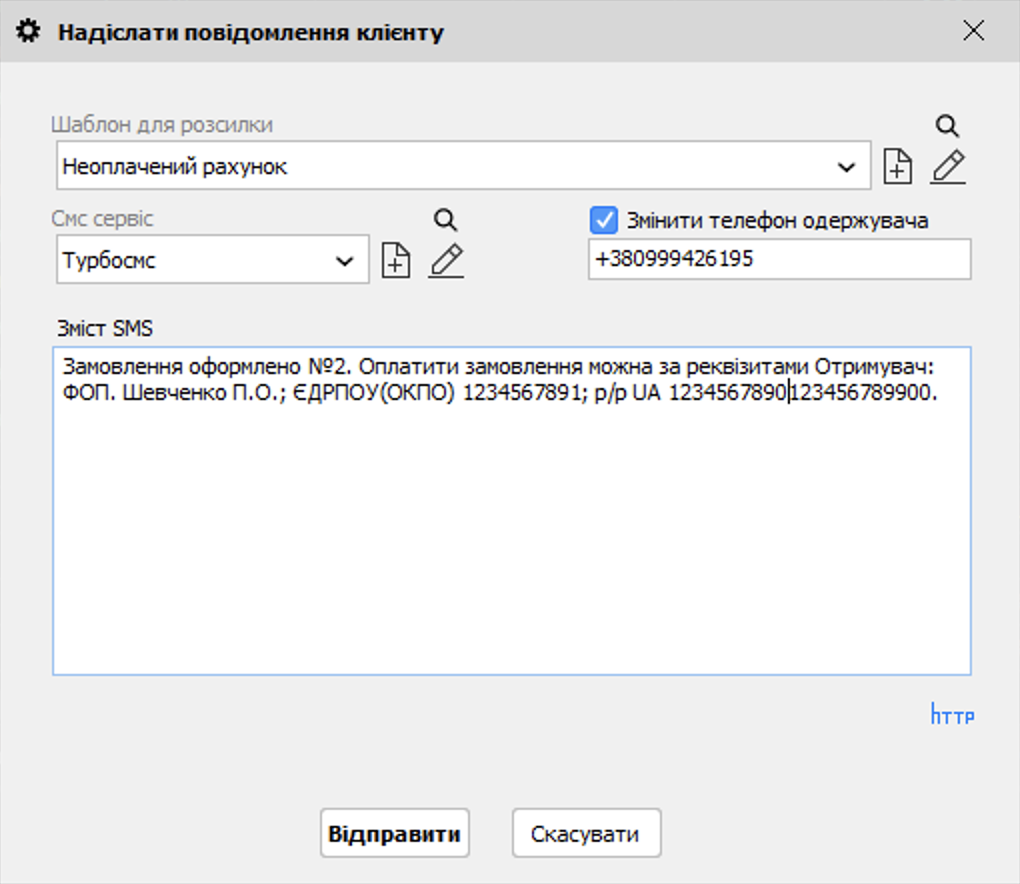Close the send message dialog
The width and height of the screenshot is (1020, 884).
(973, 30)
